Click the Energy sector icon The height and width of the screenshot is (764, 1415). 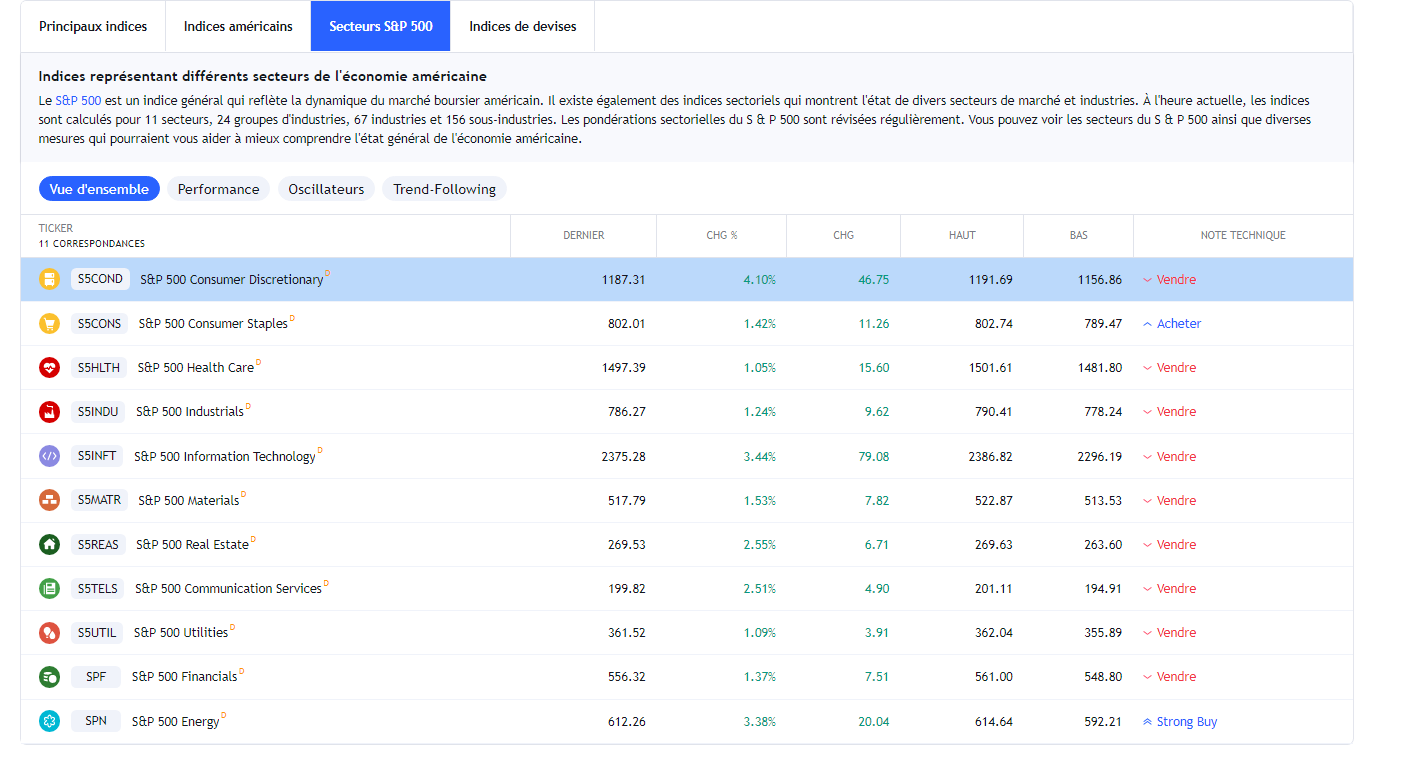point(49,721)
